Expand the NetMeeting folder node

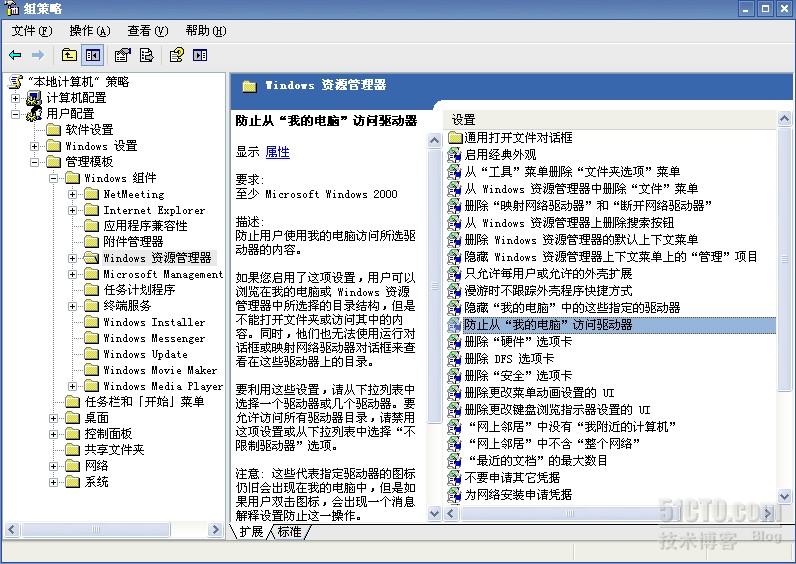73,194
